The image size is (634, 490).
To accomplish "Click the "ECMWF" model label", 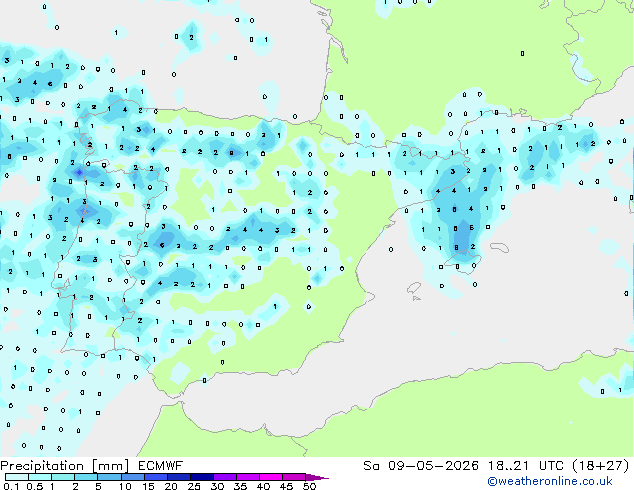I will coord(160,466).
